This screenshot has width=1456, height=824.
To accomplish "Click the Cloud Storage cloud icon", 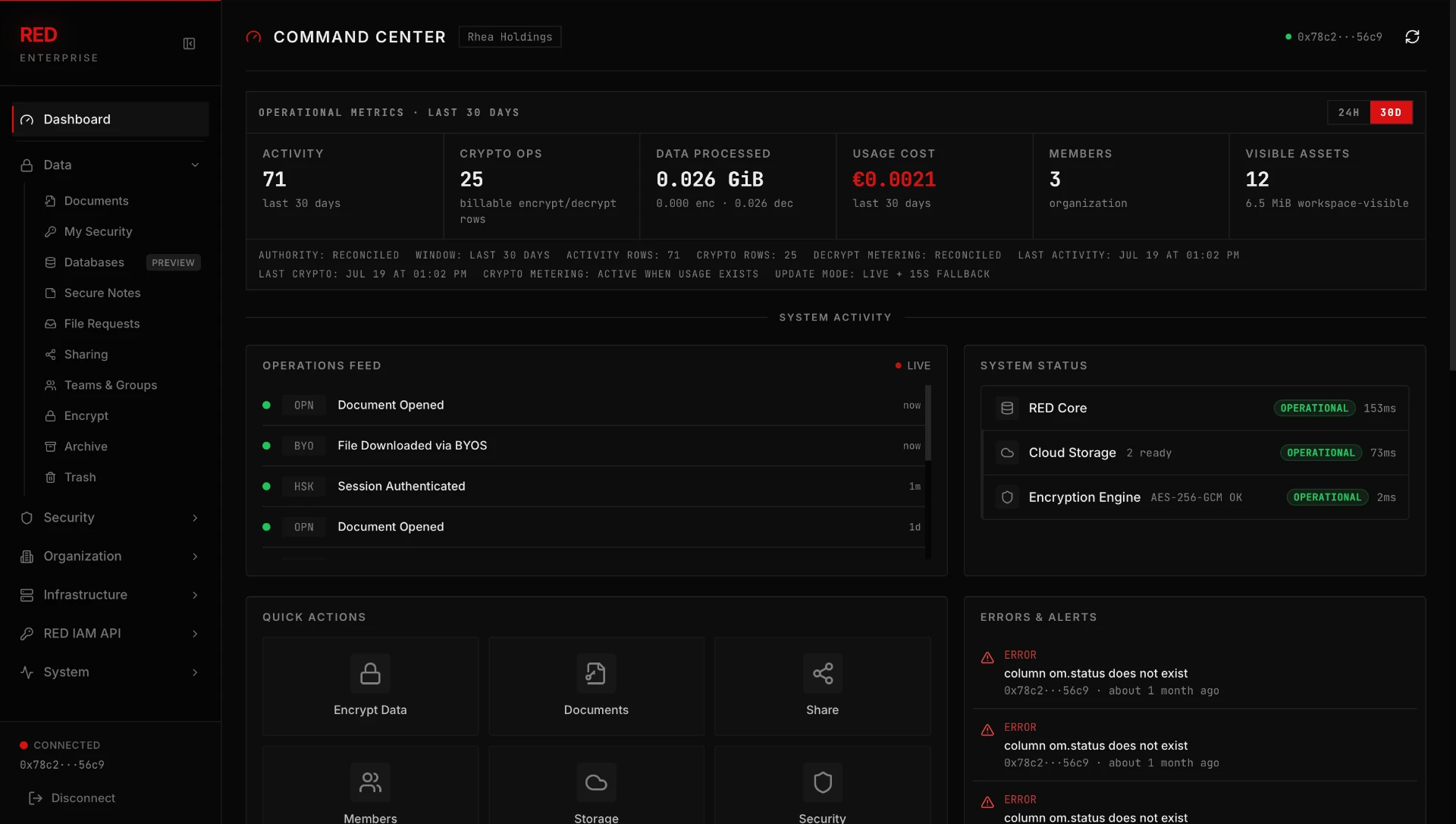I will click(1007, 453).
